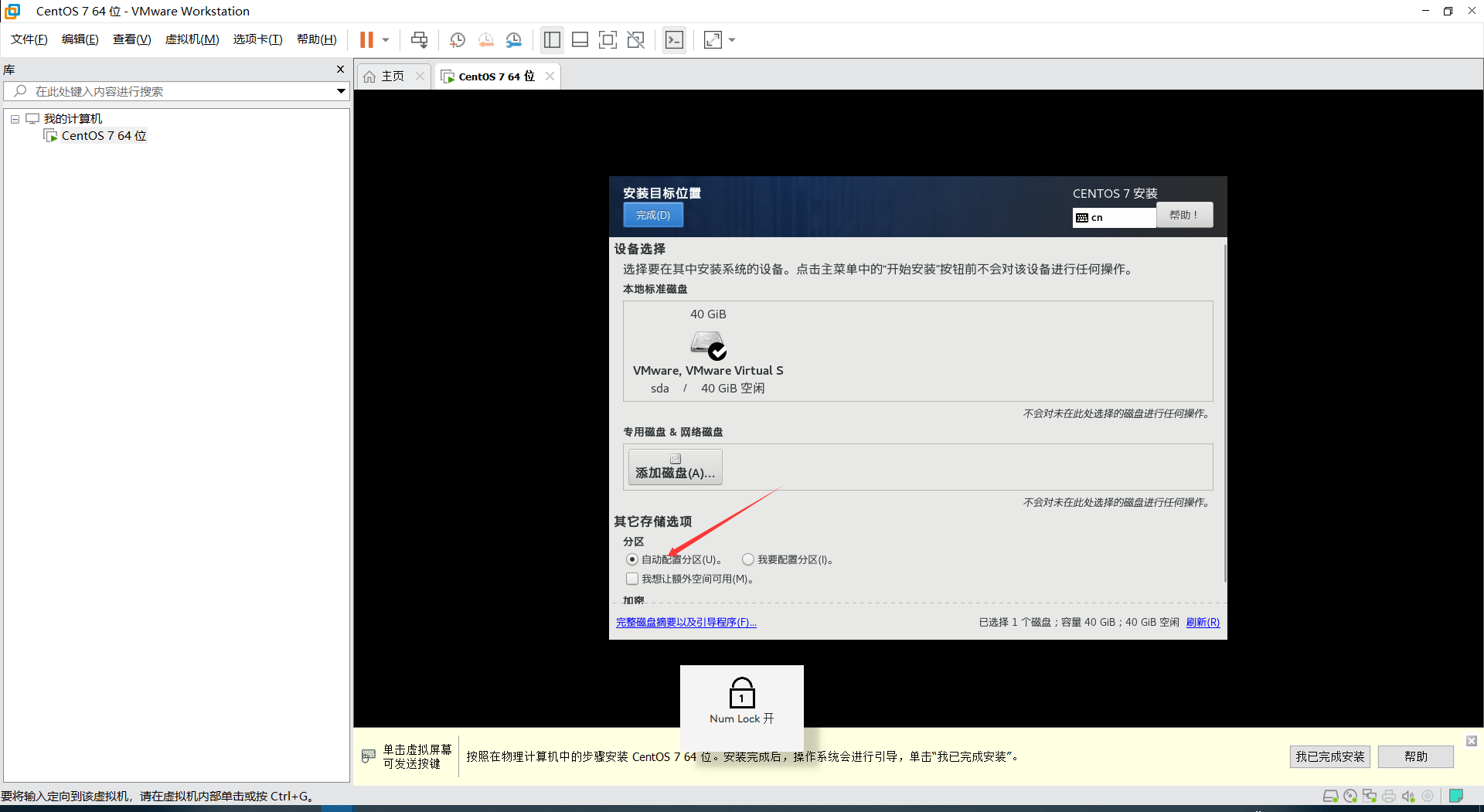This screenshot has height=812, width=1484.
Task: Collapse the 我的计算机 tree node
Action: click(x=15, y=119)
